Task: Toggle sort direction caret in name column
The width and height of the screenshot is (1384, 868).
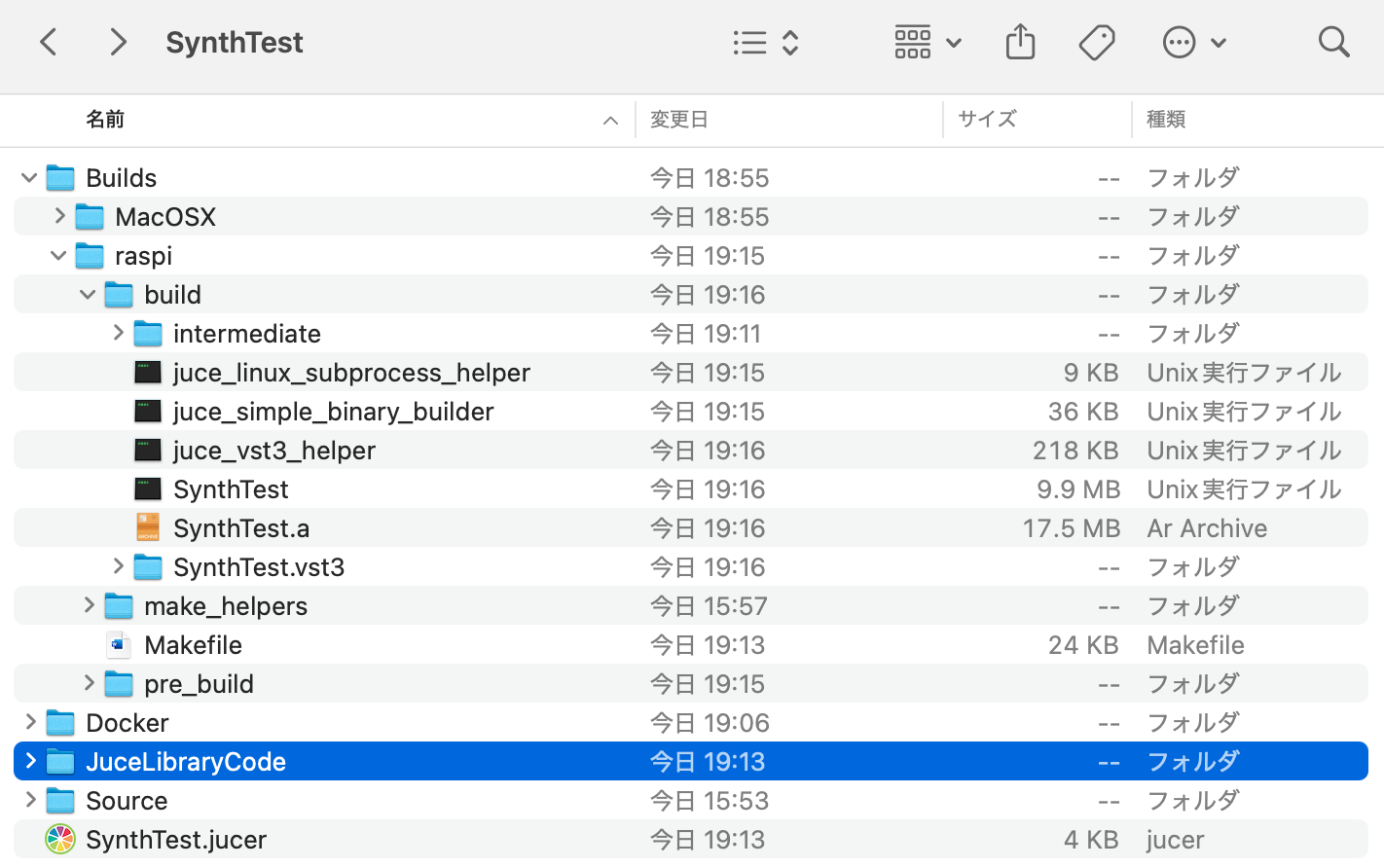Action: pyautogui.click(x=610, y=121)
